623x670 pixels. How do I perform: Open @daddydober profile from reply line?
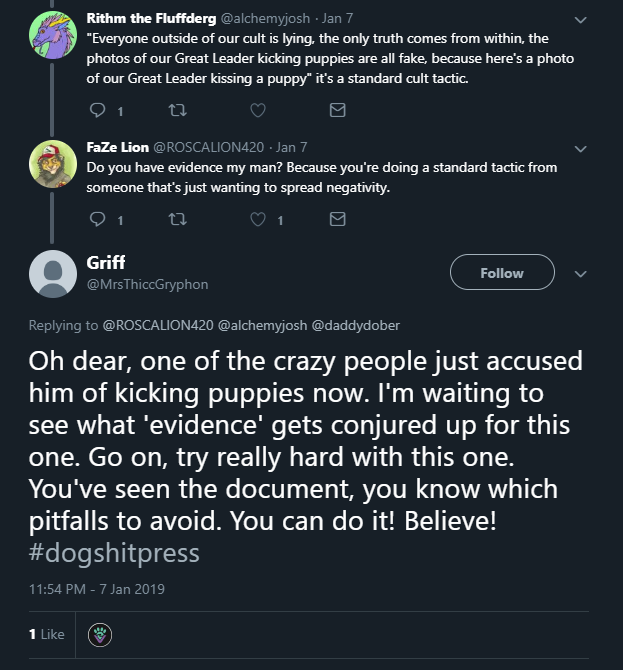[356, 325]
